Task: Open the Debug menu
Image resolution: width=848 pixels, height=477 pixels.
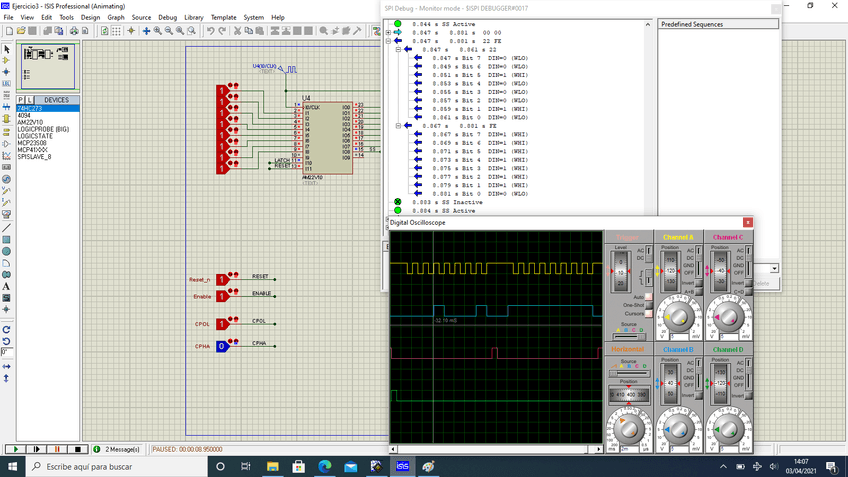Action: coord(167,17)
